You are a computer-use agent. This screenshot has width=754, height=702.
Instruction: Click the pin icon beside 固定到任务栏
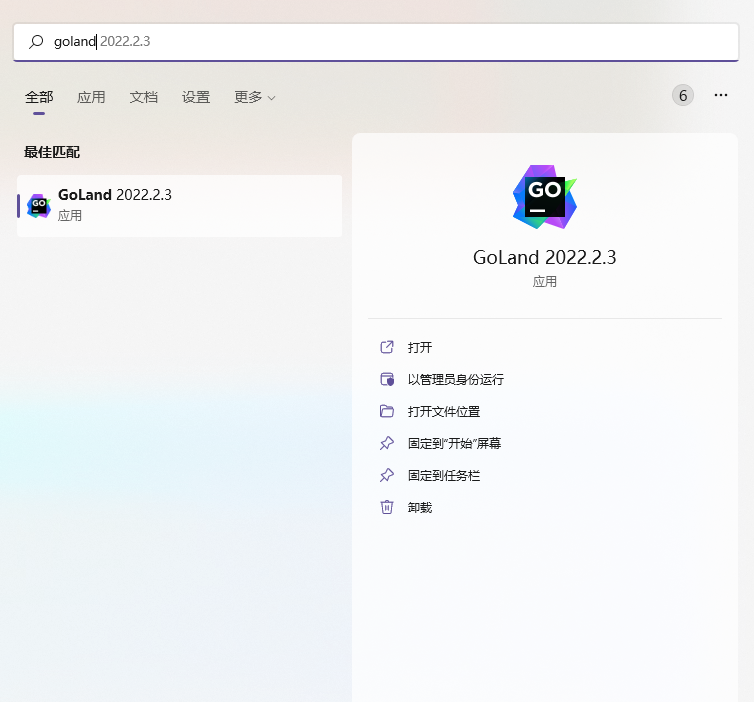click(387, 476)
